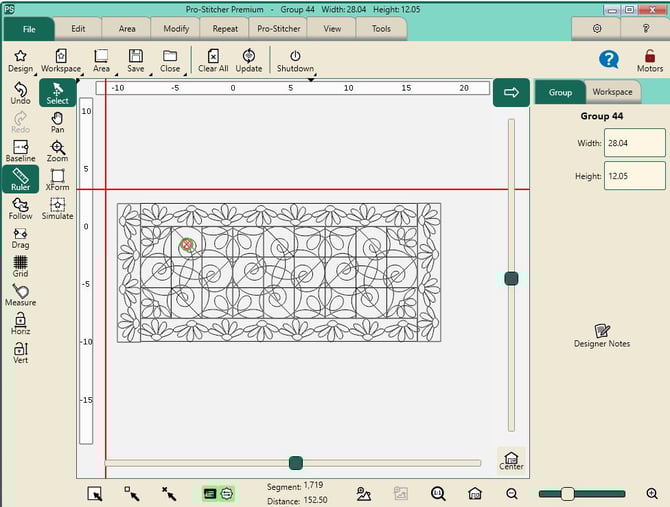Screen dimensions: 670x507
Task: Open the Edit tab
Action: 78,29
